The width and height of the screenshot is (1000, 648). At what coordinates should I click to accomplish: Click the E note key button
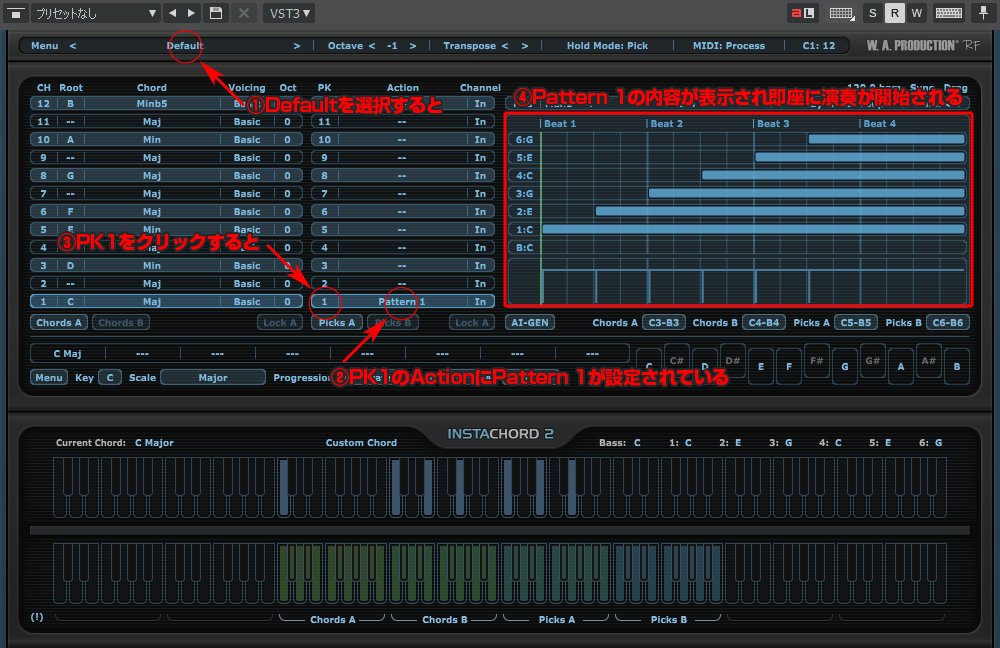click(x=761, y=366)
